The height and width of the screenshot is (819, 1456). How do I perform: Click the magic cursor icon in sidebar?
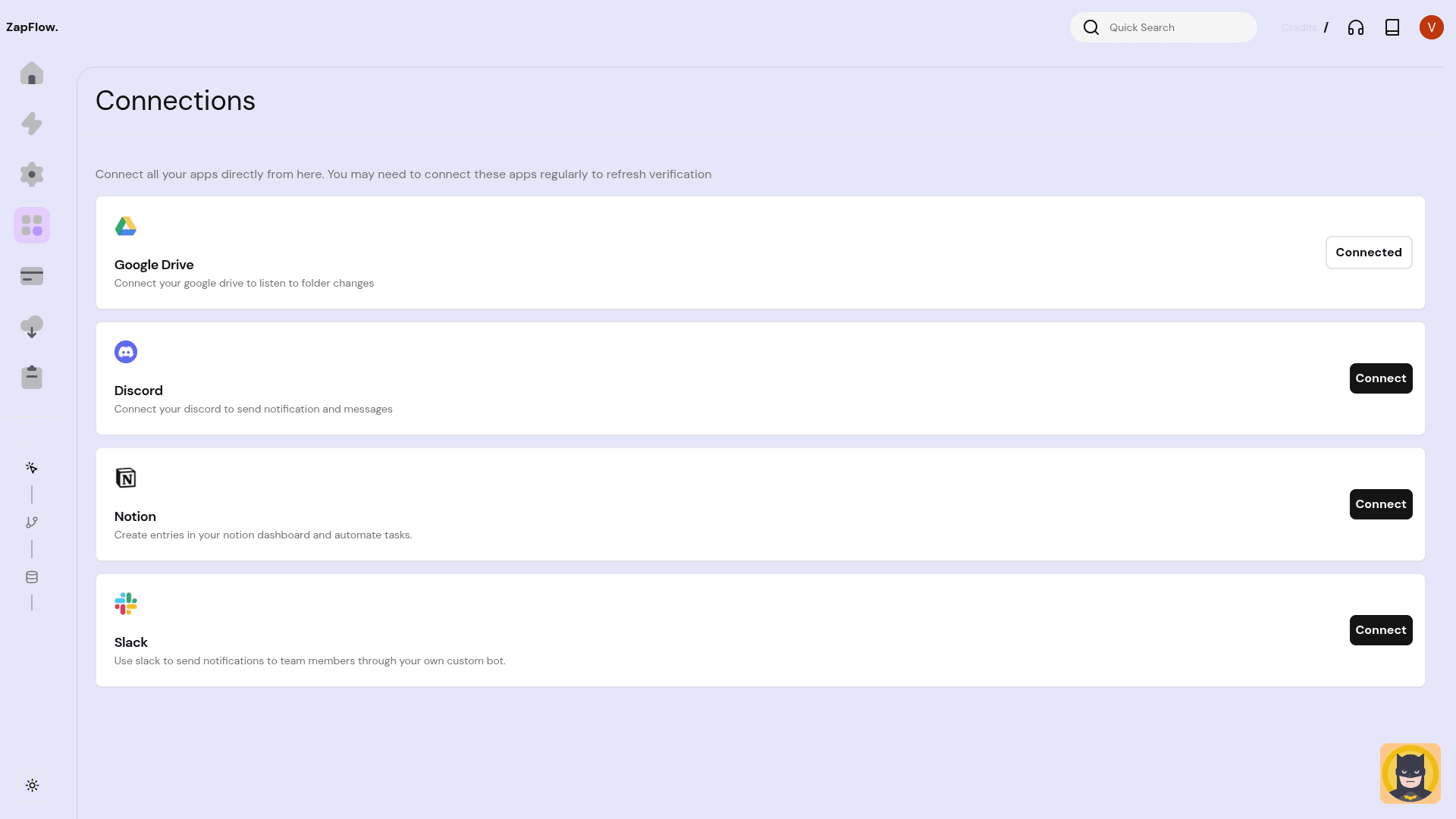(x=32, y=468)
